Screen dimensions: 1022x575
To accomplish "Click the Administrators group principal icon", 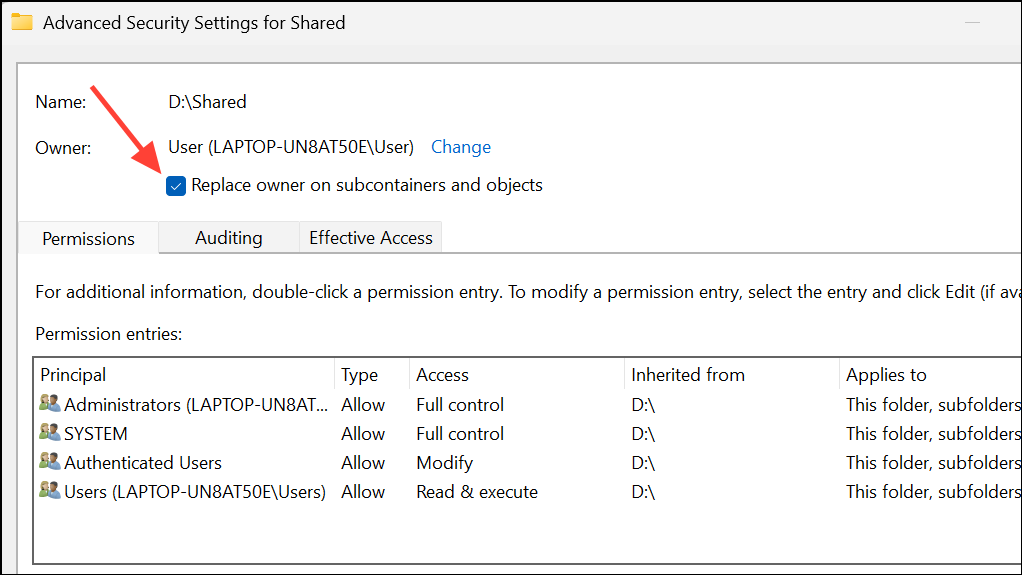I will coord(49,404).
